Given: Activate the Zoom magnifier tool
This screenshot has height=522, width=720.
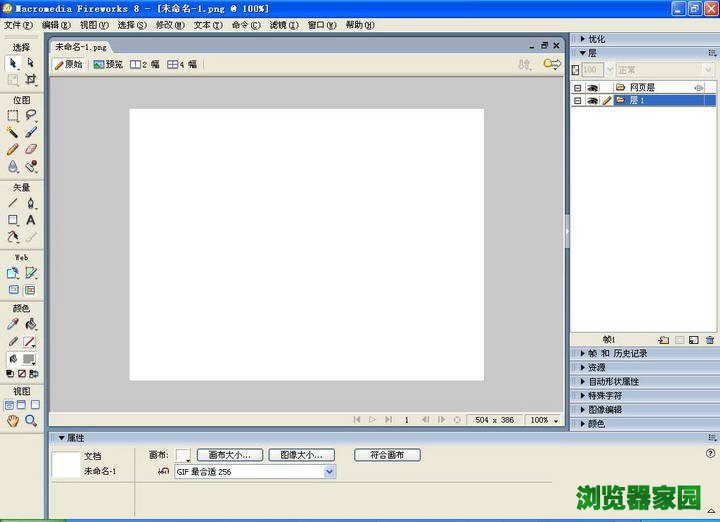Looking at the screenshot, I should click(31, 421).
